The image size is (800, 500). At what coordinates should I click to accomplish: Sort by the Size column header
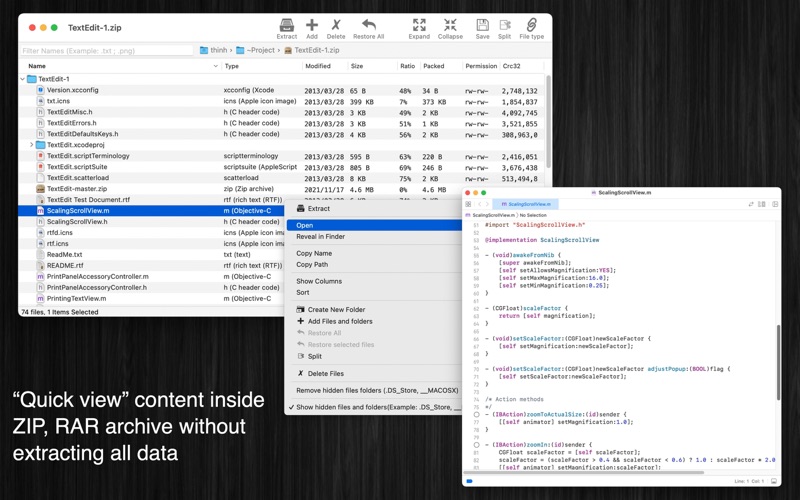[372, 66]
